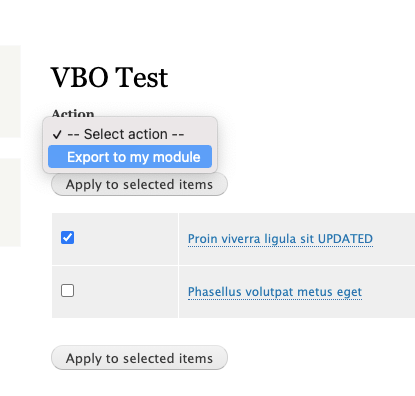Open the Phasellus volutpat metus eget link
The height and width of the screenshot is (396, 415).
pos(275,292)
